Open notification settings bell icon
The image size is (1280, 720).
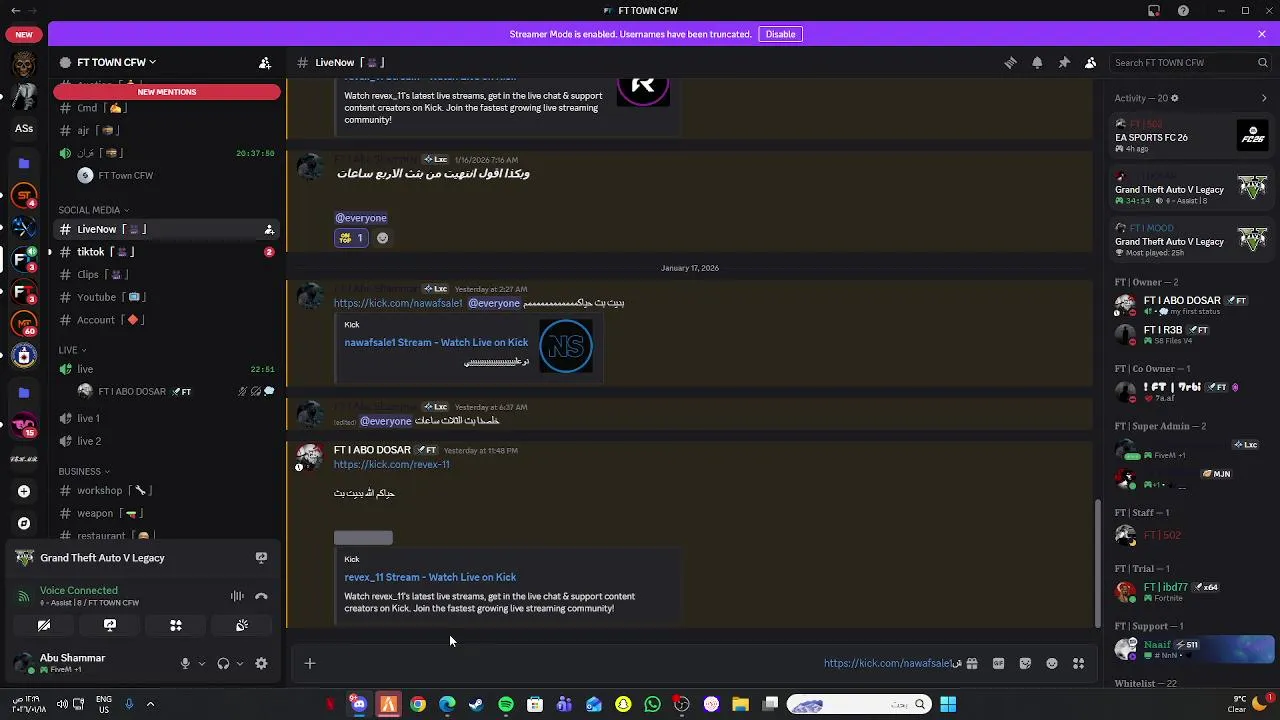point(1037,63)
